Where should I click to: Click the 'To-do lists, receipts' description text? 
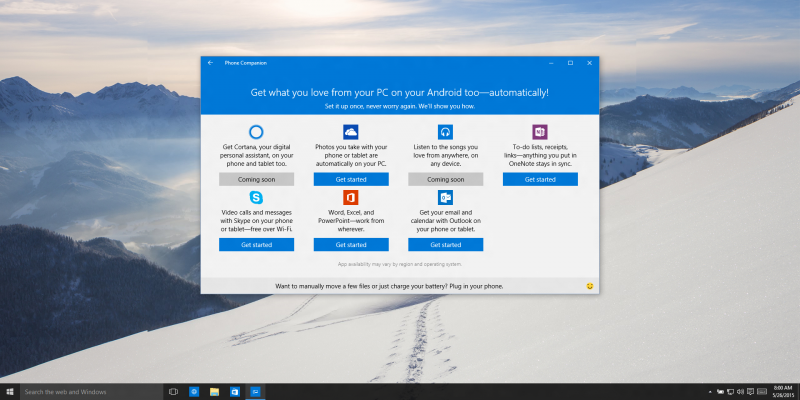[540, 155]
